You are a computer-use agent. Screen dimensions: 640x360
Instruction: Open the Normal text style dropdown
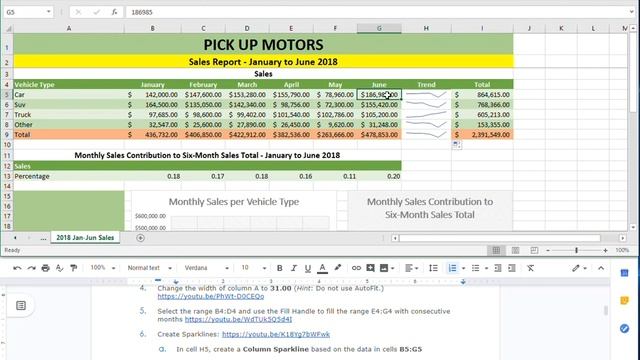[149, 268]
